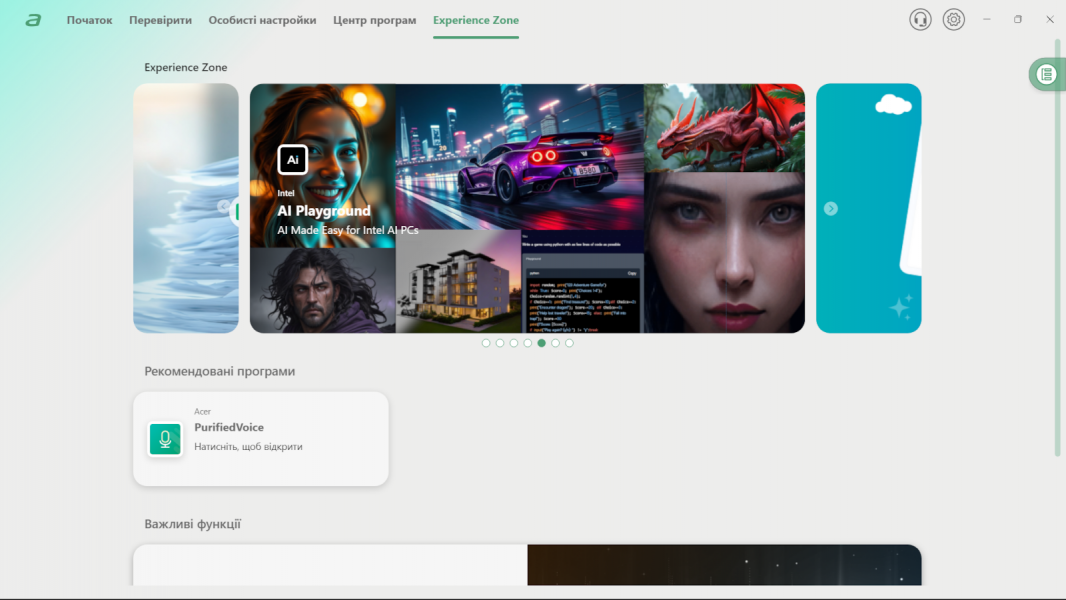
Task: Switch to the Початок tab
Action: 89,20
